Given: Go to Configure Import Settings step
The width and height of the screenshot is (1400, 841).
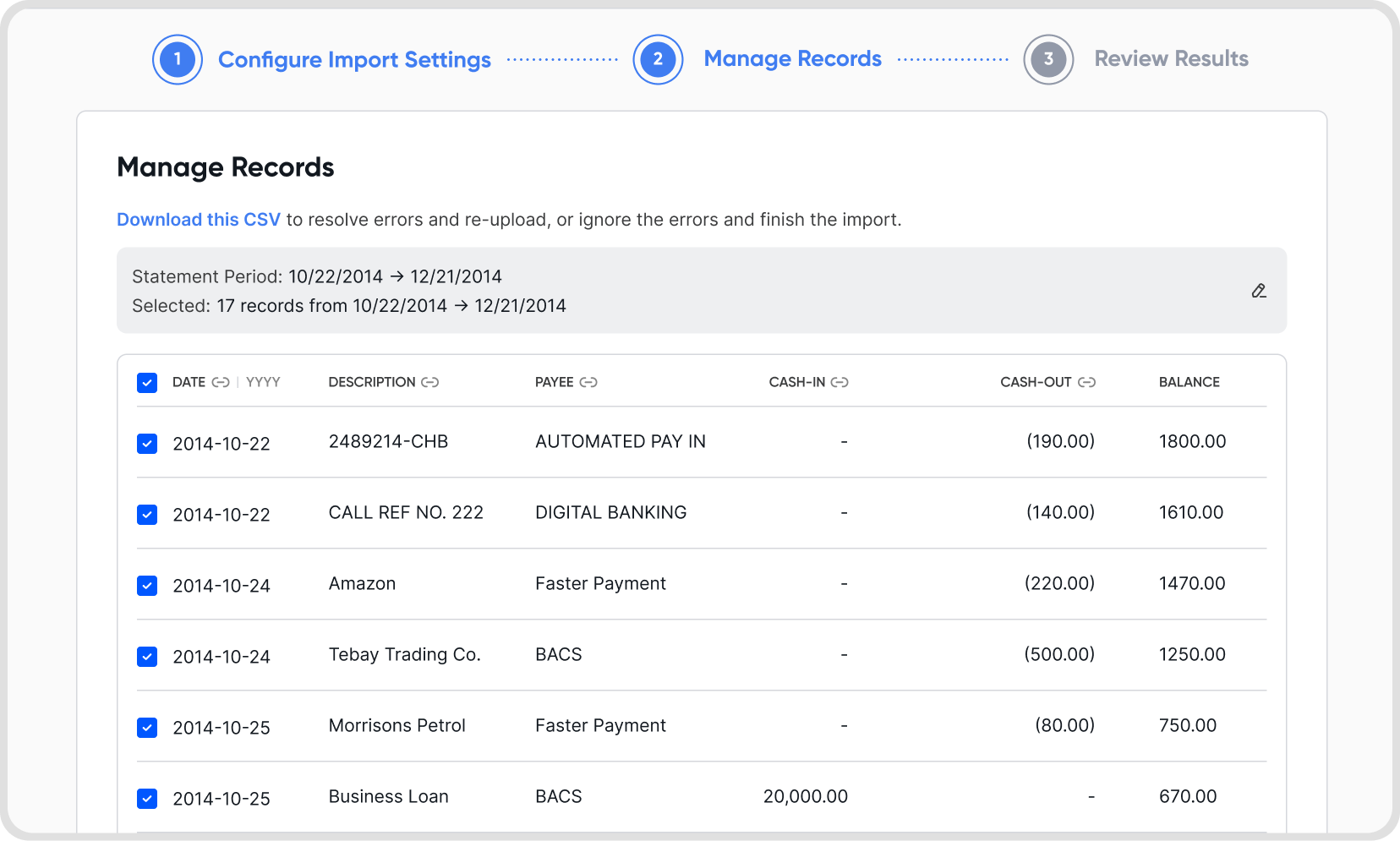Looking at the screenshot, I should coord(354,60).
